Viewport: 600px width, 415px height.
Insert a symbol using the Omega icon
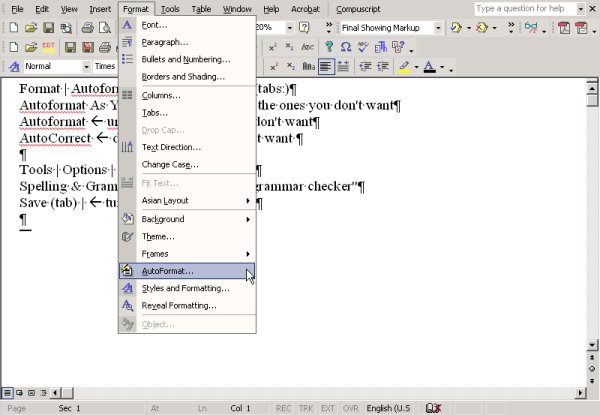coord(345,47)
